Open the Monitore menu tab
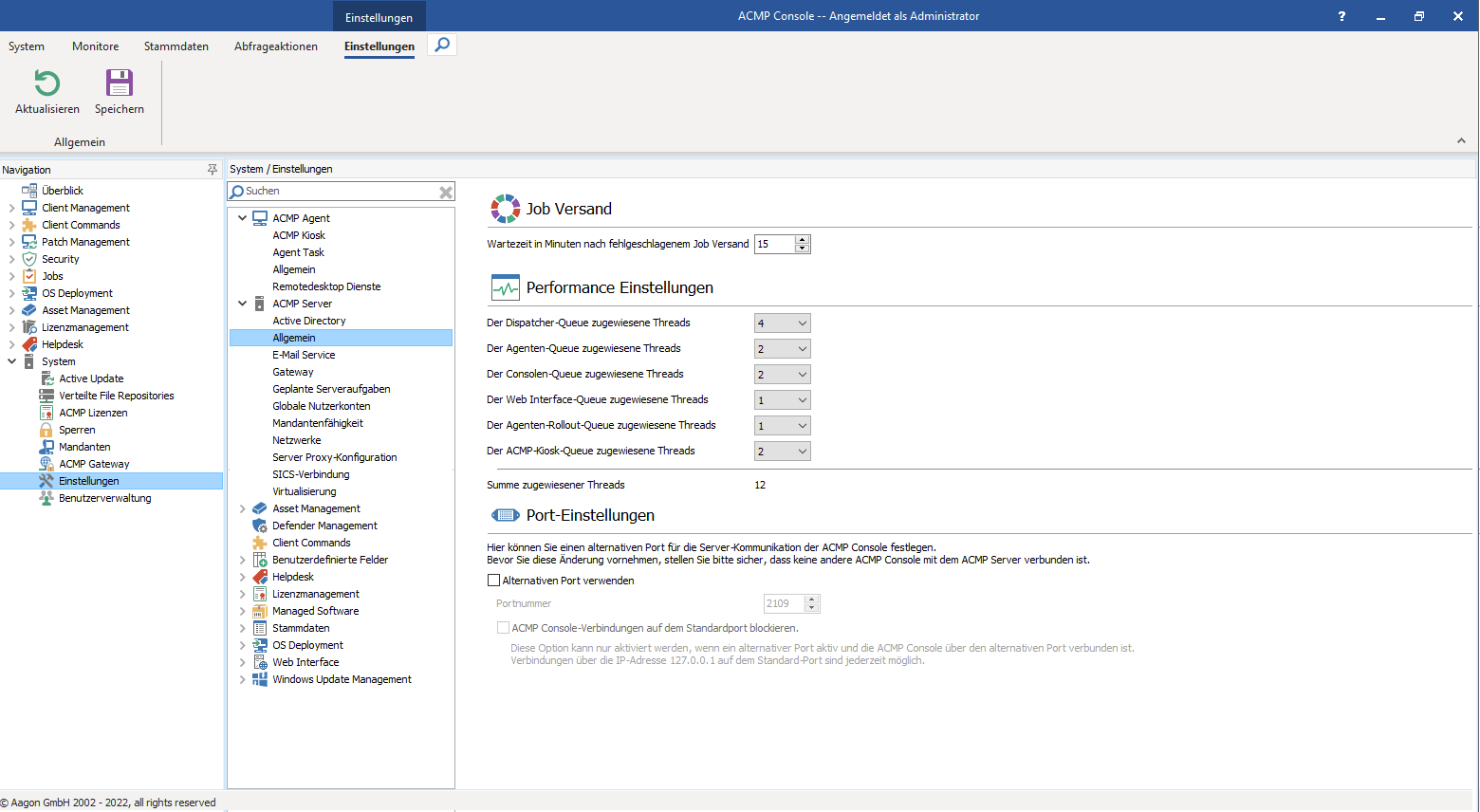 96,46
